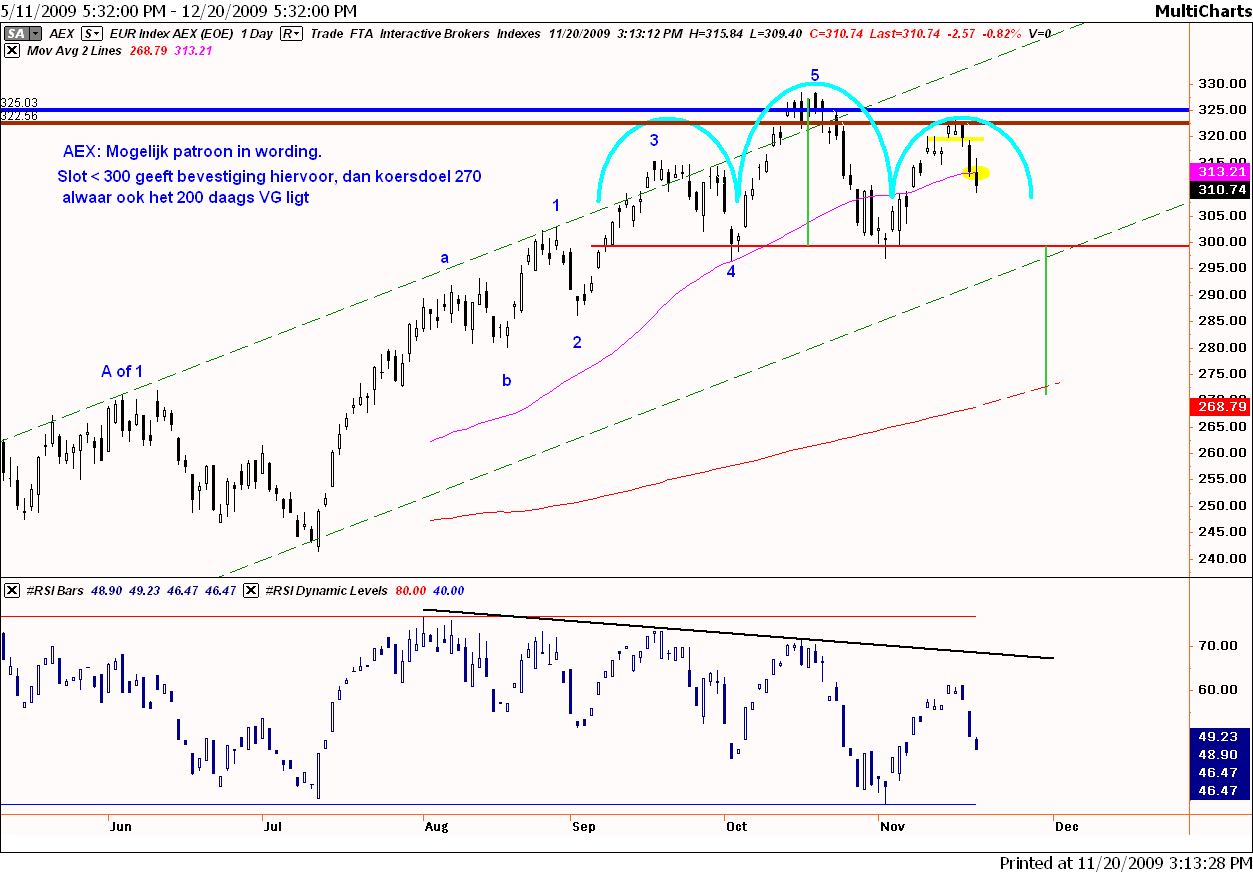The image size is (1253, 873).
Task: Select the 'A of 1' wave label
Action: coord(122,372)
